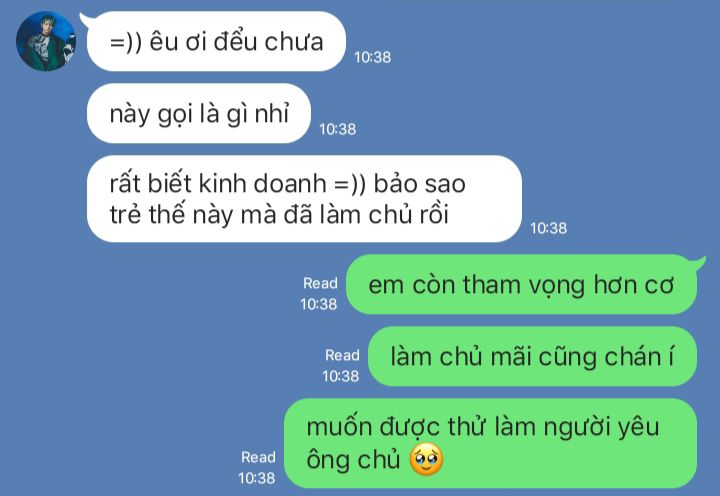
Task: Tap the "muốn được thử làm người yêu" bubble
Action: click(x=490, y=443)
